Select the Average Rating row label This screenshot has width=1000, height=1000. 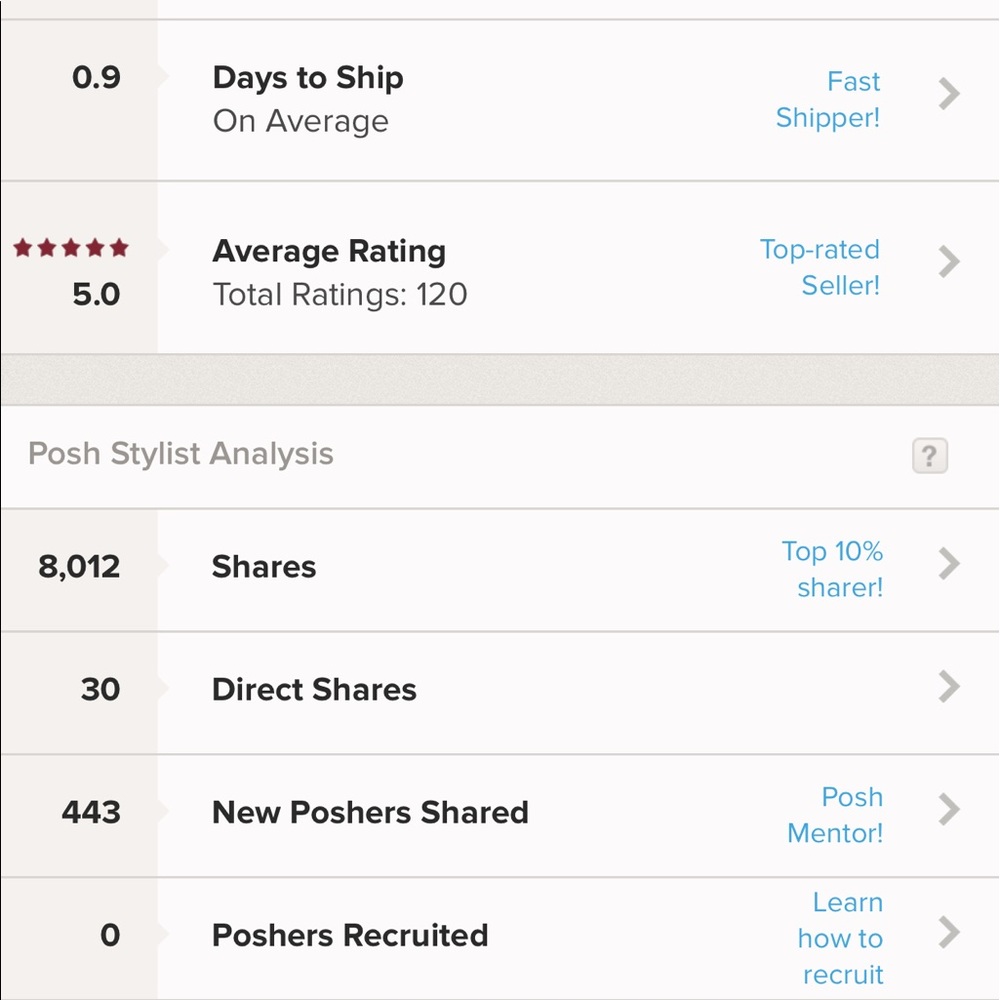[x=329, y=251]
